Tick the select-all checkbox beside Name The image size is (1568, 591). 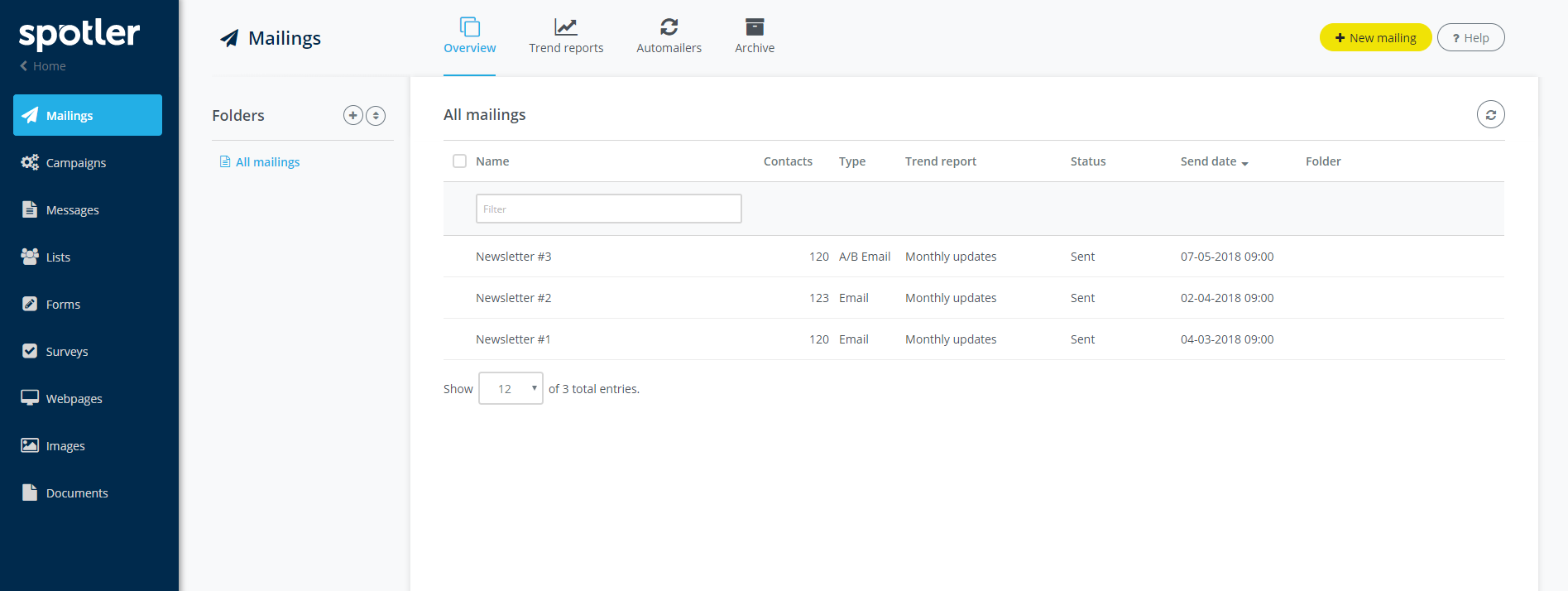tap(459, 161)
